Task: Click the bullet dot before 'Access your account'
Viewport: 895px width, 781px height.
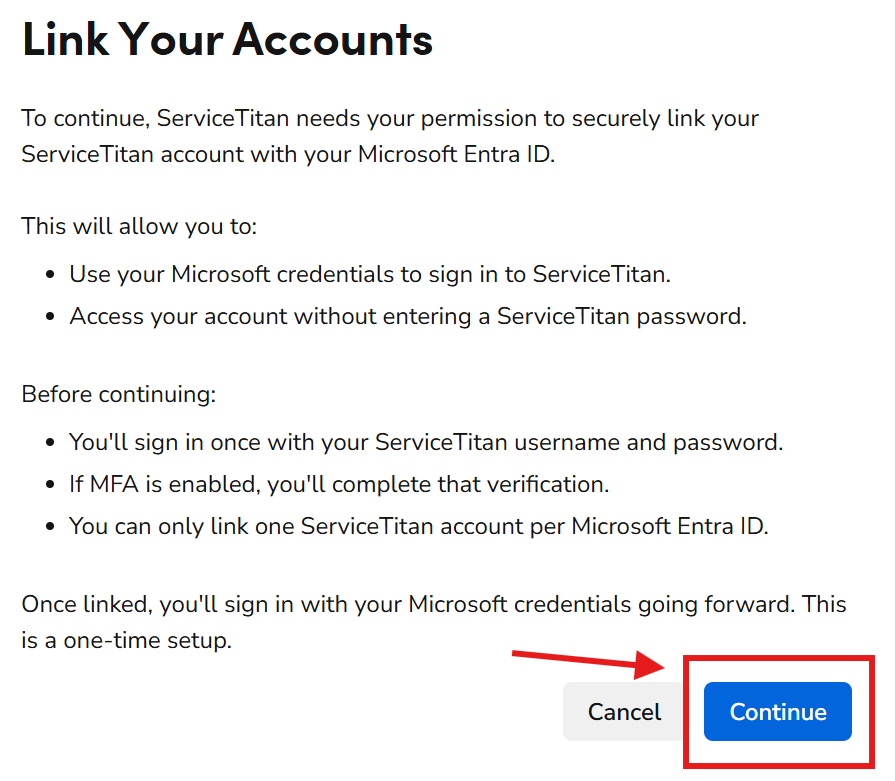Action: (50, 317)
